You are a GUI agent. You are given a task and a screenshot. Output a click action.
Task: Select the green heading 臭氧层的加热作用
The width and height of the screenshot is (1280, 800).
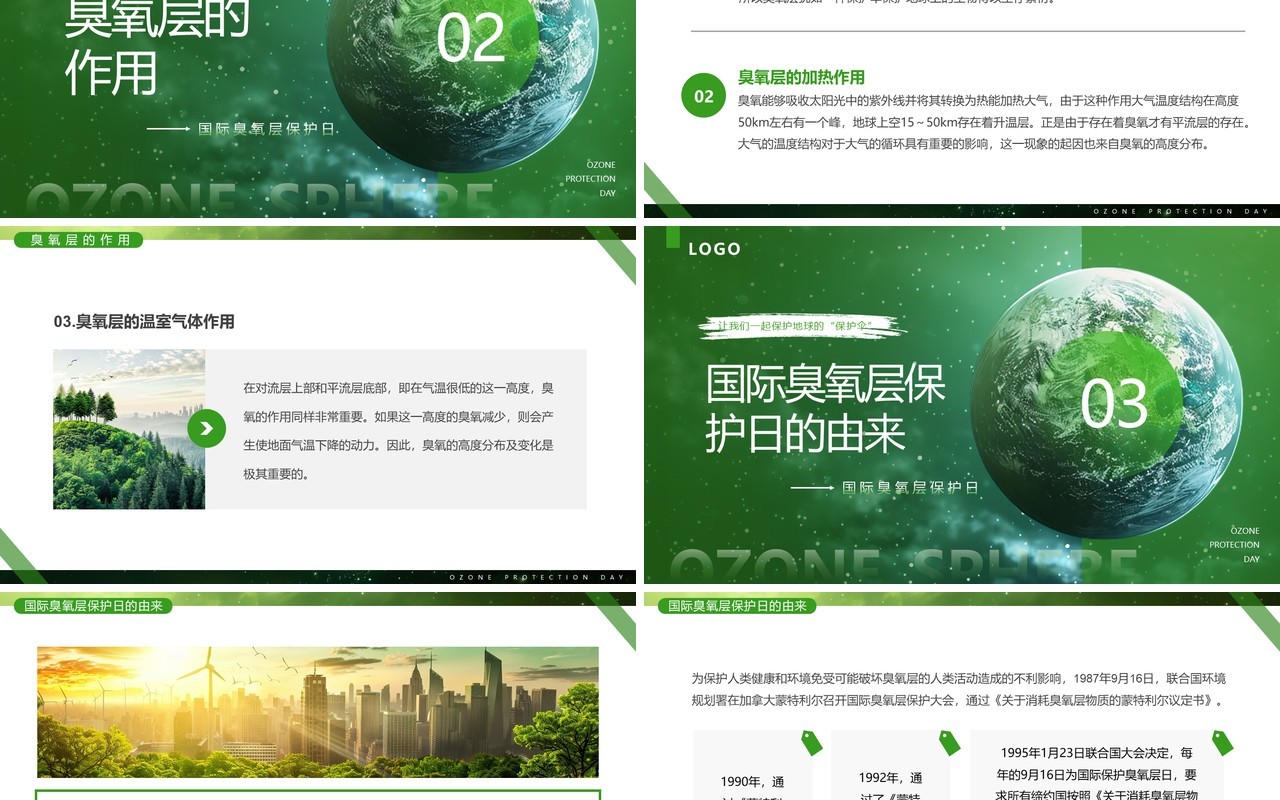pos(801,77)
